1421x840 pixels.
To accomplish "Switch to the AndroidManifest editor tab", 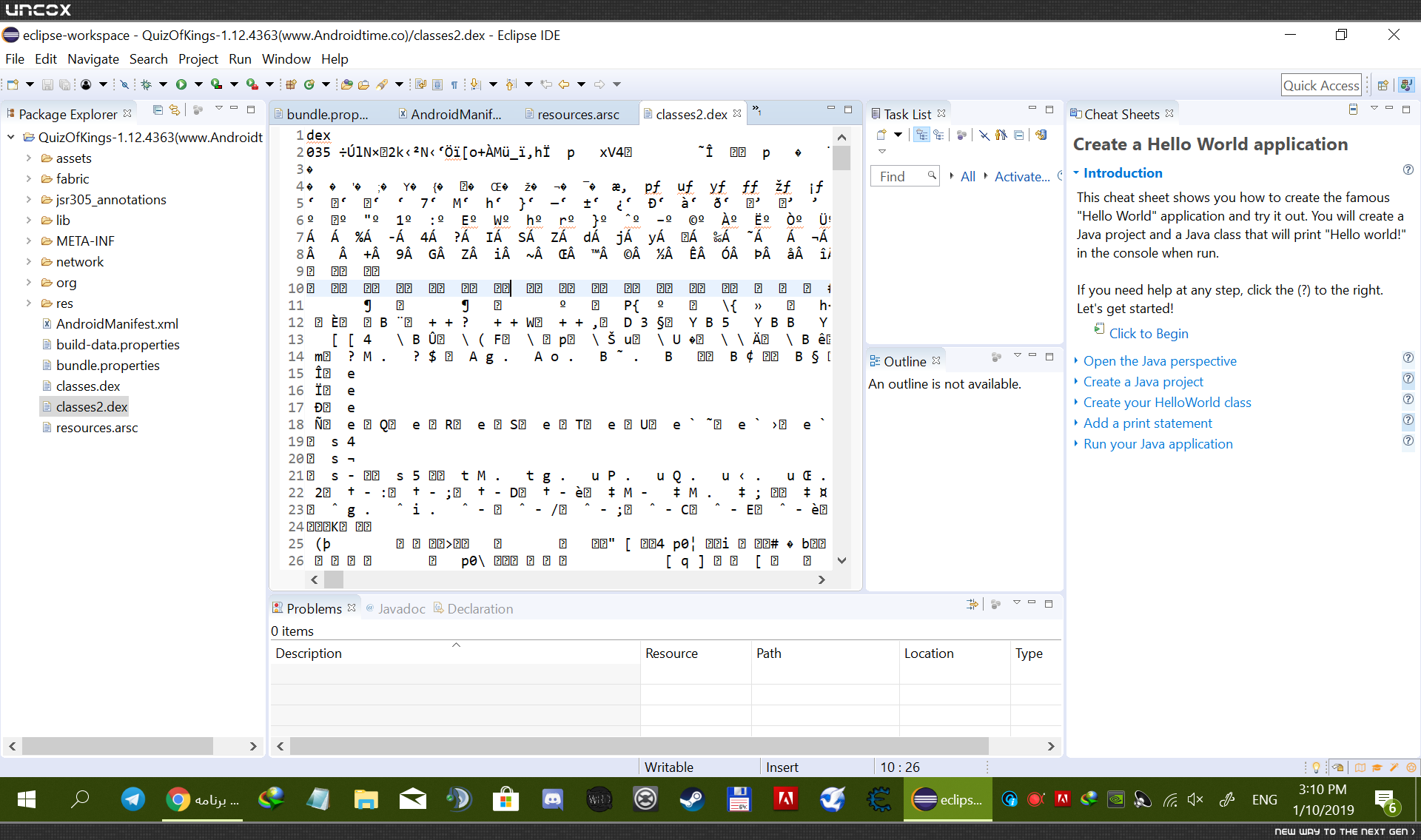I will coord(451,114).
